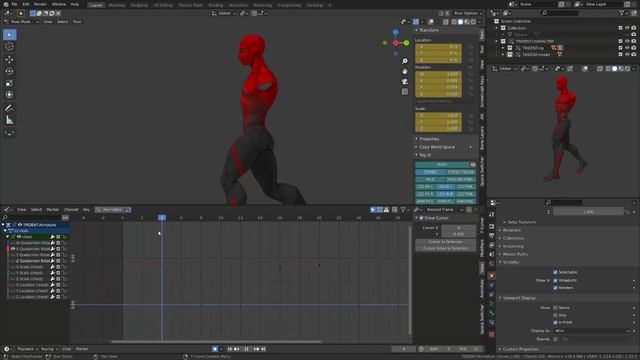640x360 pixels.
Task: Select the Transform tool in the viewport toolbar
Action: [9, 95]
